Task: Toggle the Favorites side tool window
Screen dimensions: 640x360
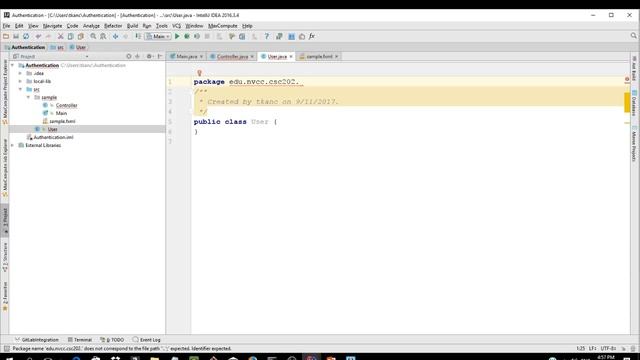Action: 5,296
